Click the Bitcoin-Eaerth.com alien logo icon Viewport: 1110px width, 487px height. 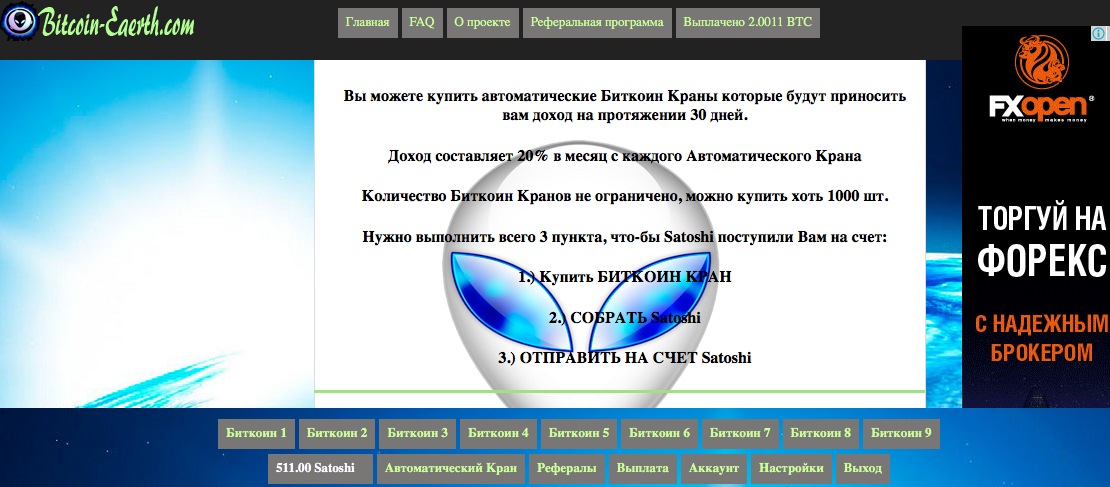18,21
